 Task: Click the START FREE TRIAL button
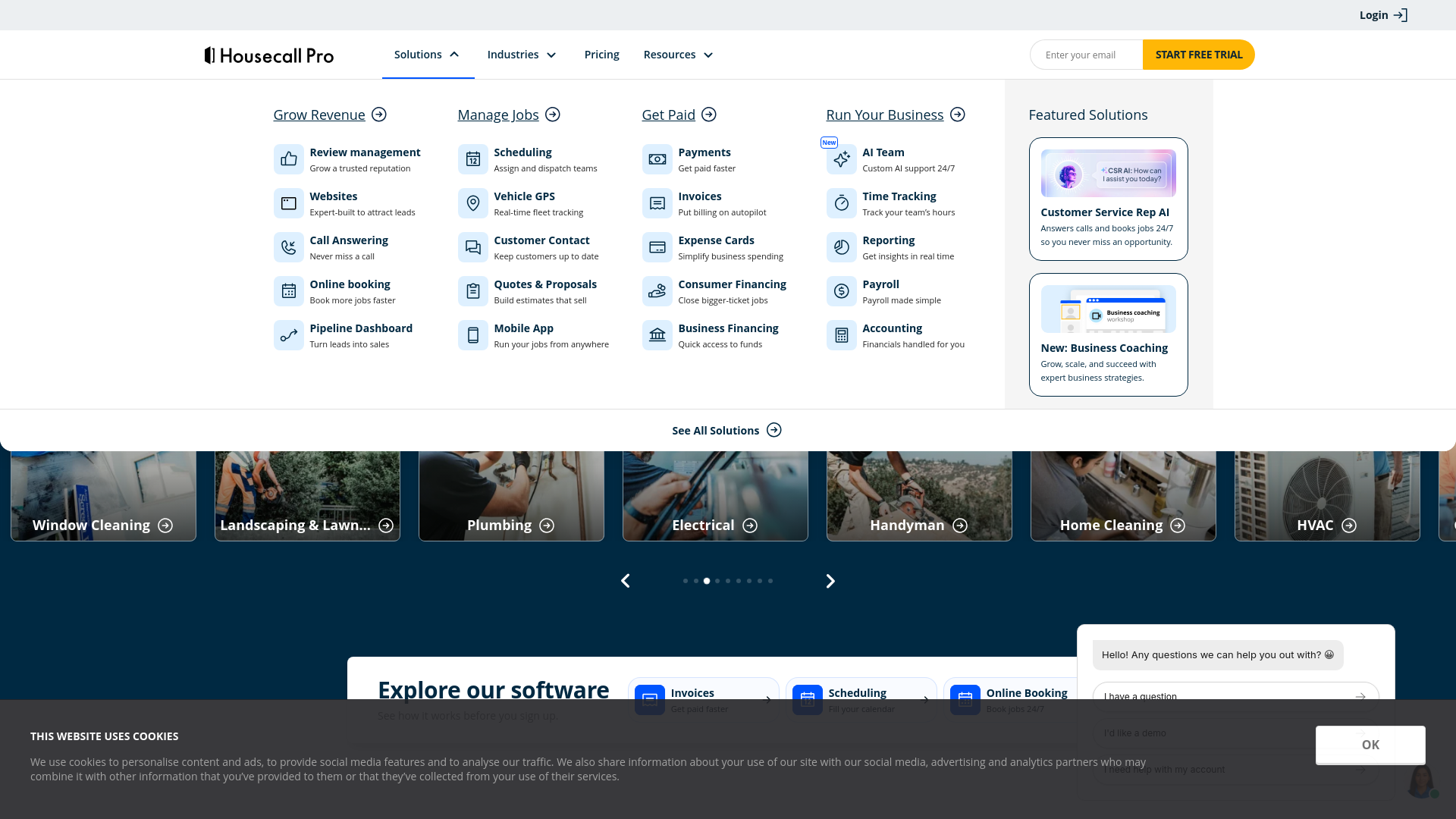pos(1199,55)
